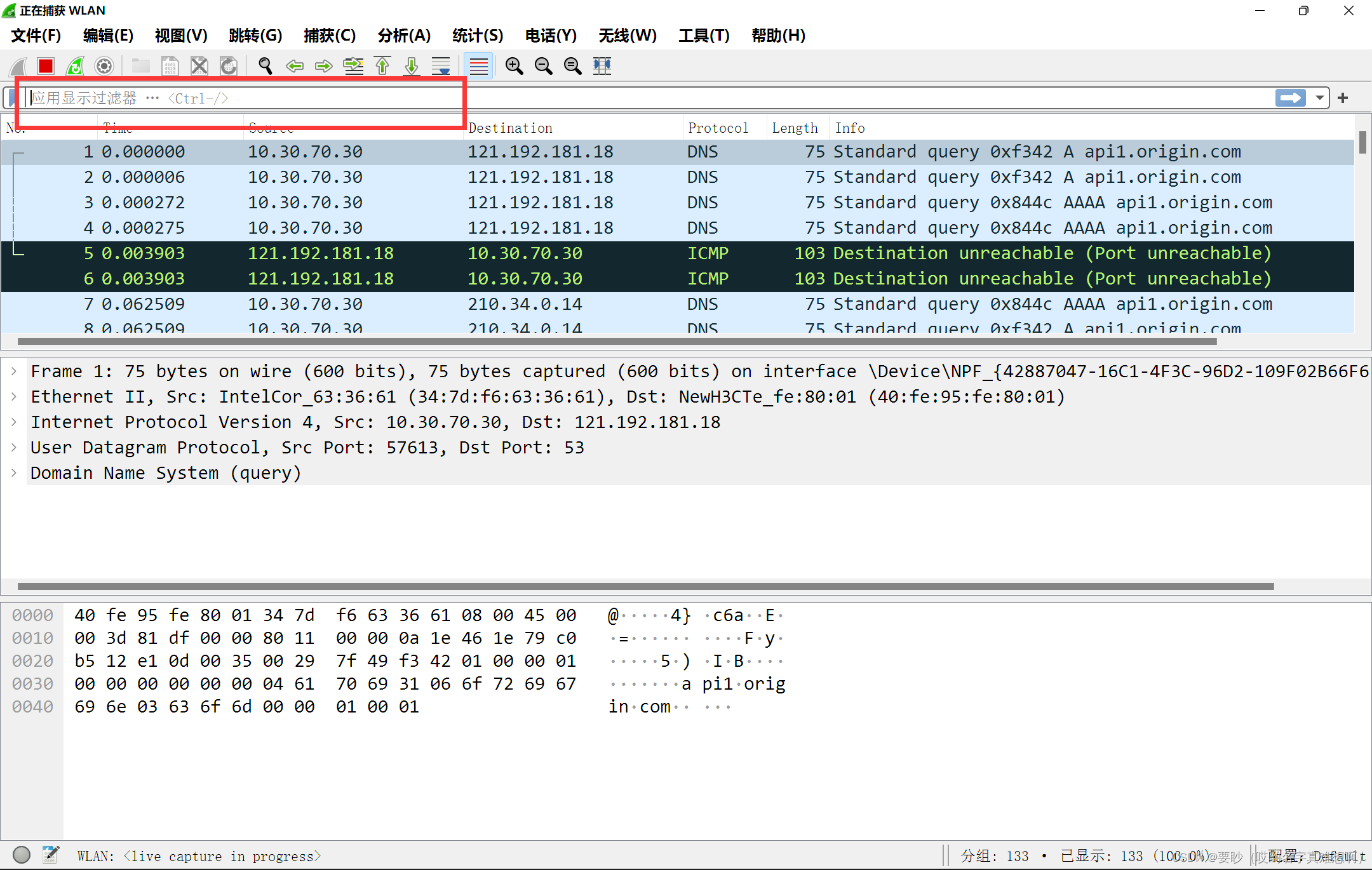
Task: Open the 帮助(H) menu
Action: pos(779,36)
